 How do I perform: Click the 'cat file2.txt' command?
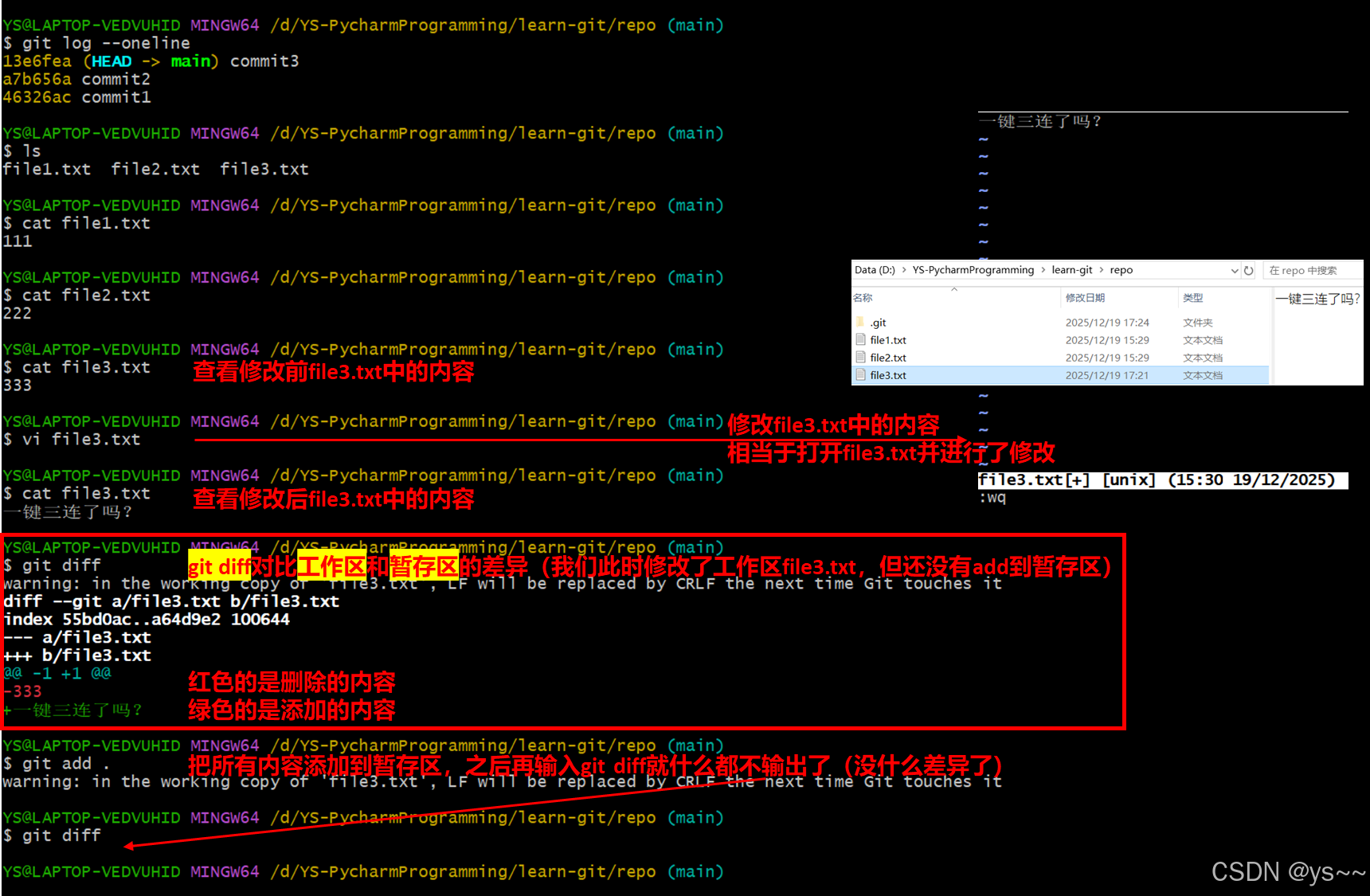pyautogui.click(x=77, y=295)
